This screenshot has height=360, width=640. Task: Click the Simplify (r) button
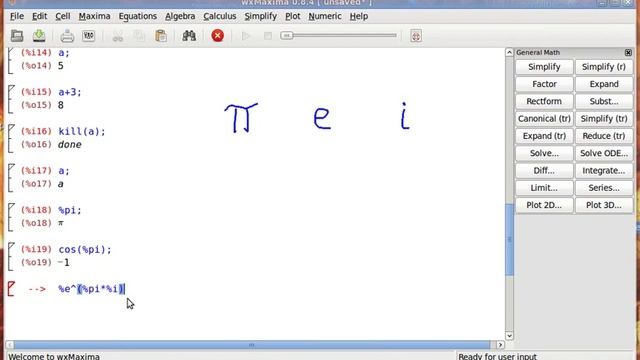pyautogui.click(x=604, y=67)
